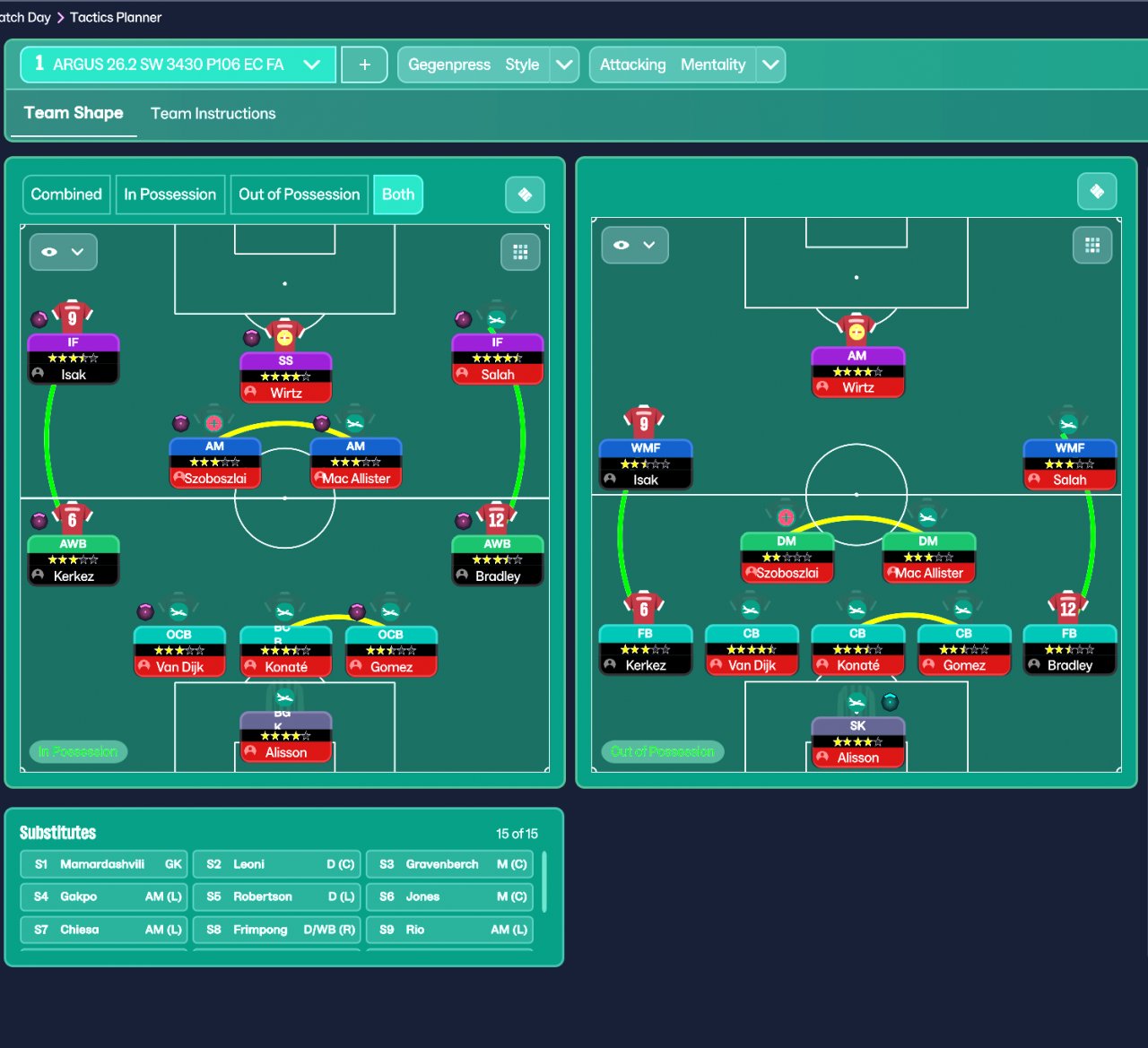Select substitute S5 Robertson
The image size is (1148, 1048).
coord(277,896)
